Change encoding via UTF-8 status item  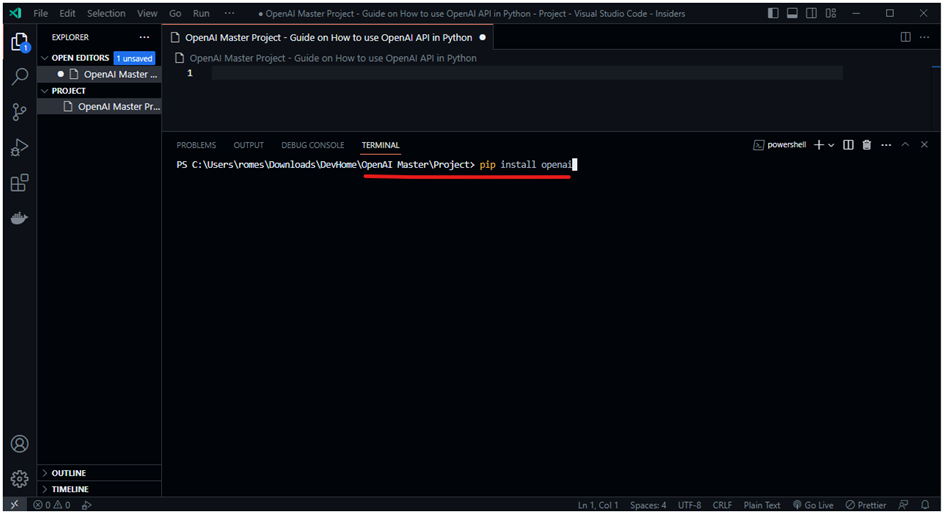coord(689,505)
